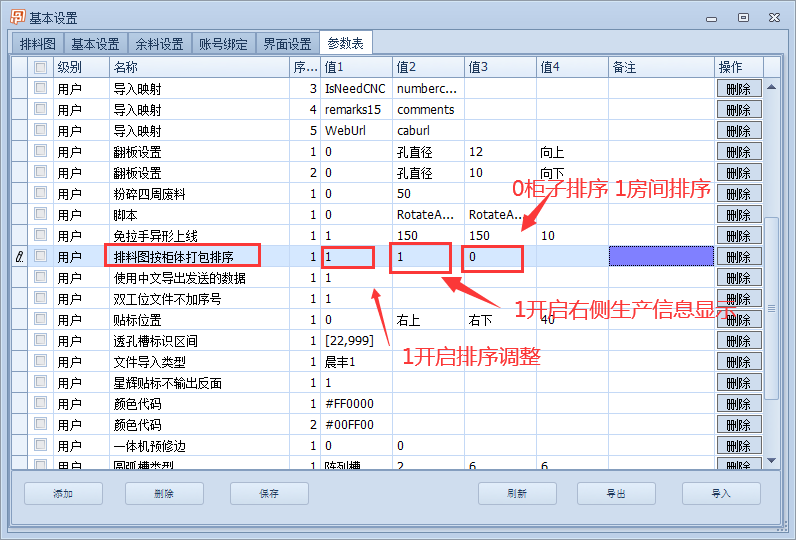
Task: Click the vertical scrollbar thumb
Action: 772,309
